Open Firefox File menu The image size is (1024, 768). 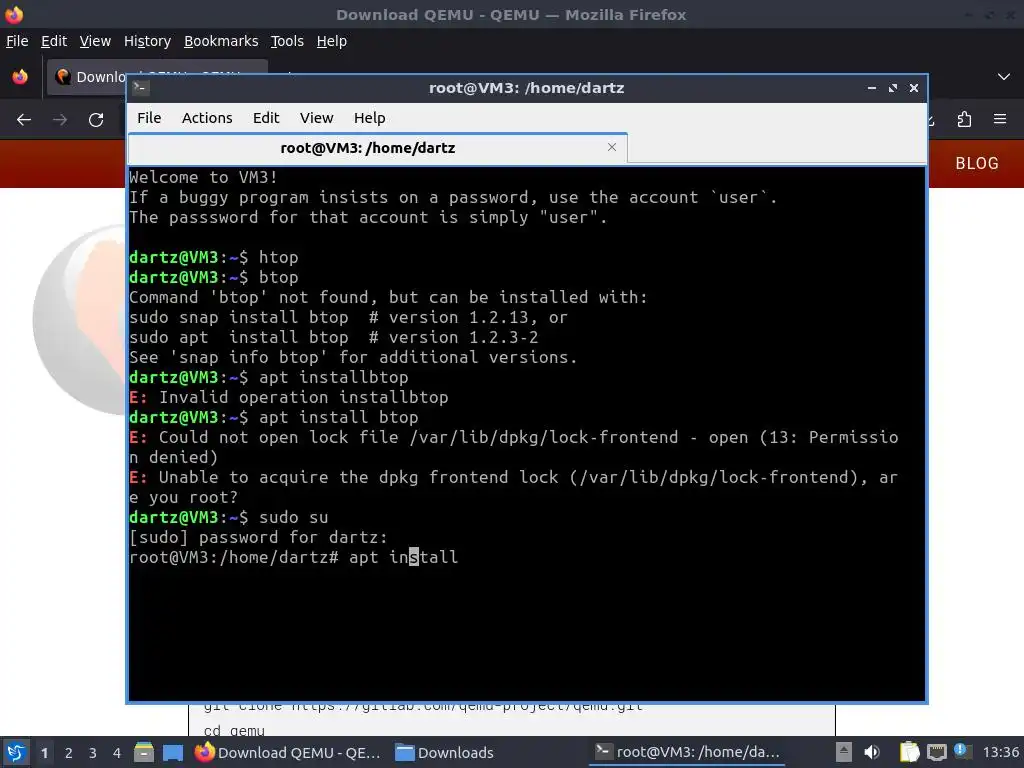17,41
